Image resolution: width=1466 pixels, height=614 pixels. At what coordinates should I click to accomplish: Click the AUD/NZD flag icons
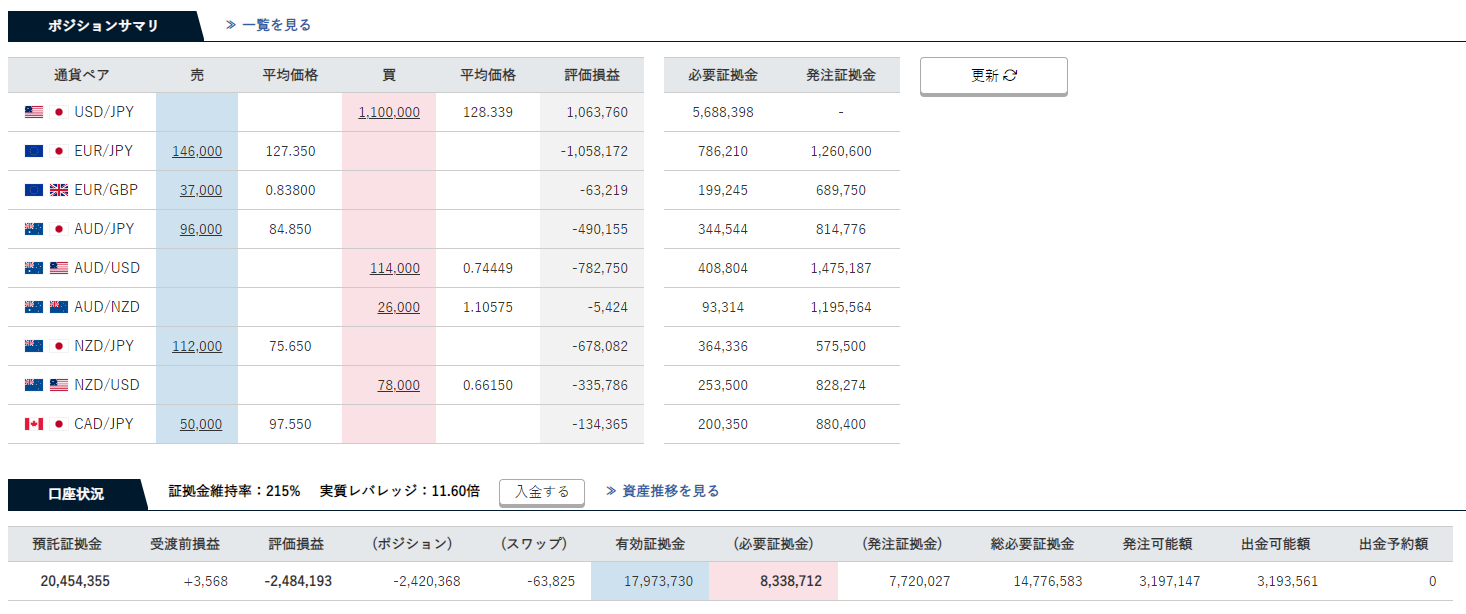click(x=46, y=307)
